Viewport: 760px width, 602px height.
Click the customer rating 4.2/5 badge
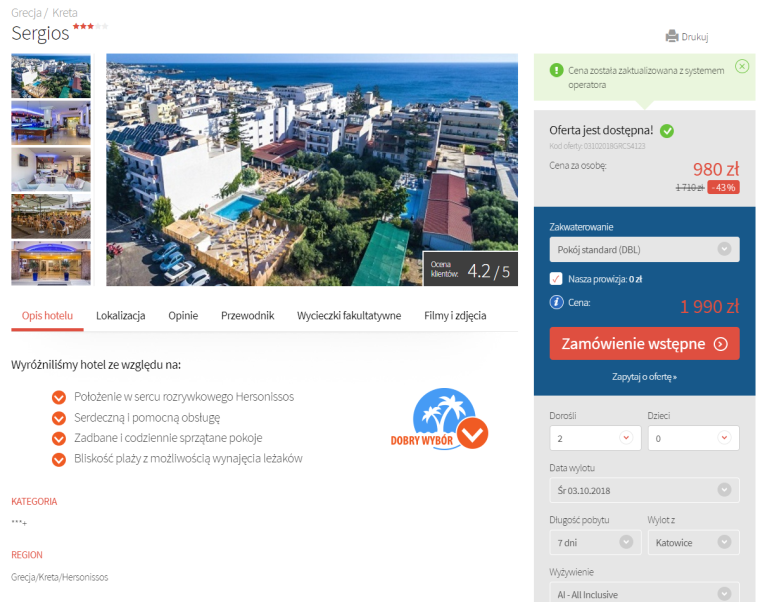(470, 270)
